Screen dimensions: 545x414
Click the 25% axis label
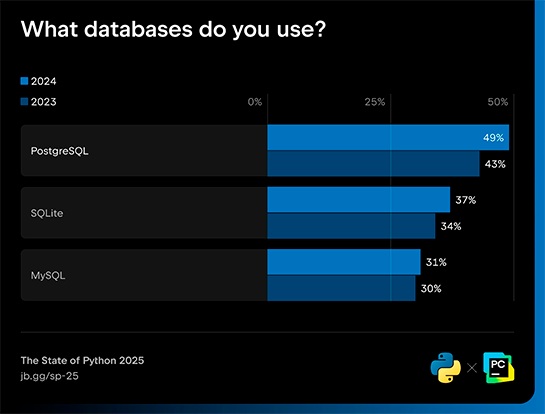[375, 102]
